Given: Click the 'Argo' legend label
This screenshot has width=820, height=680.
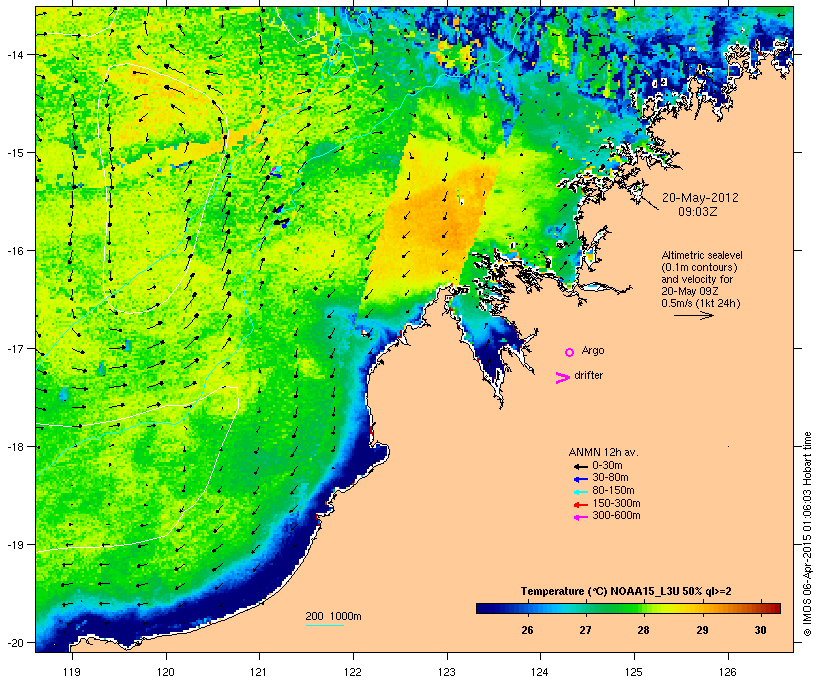Looking at the screenshot, I should (x=593, y=350).
